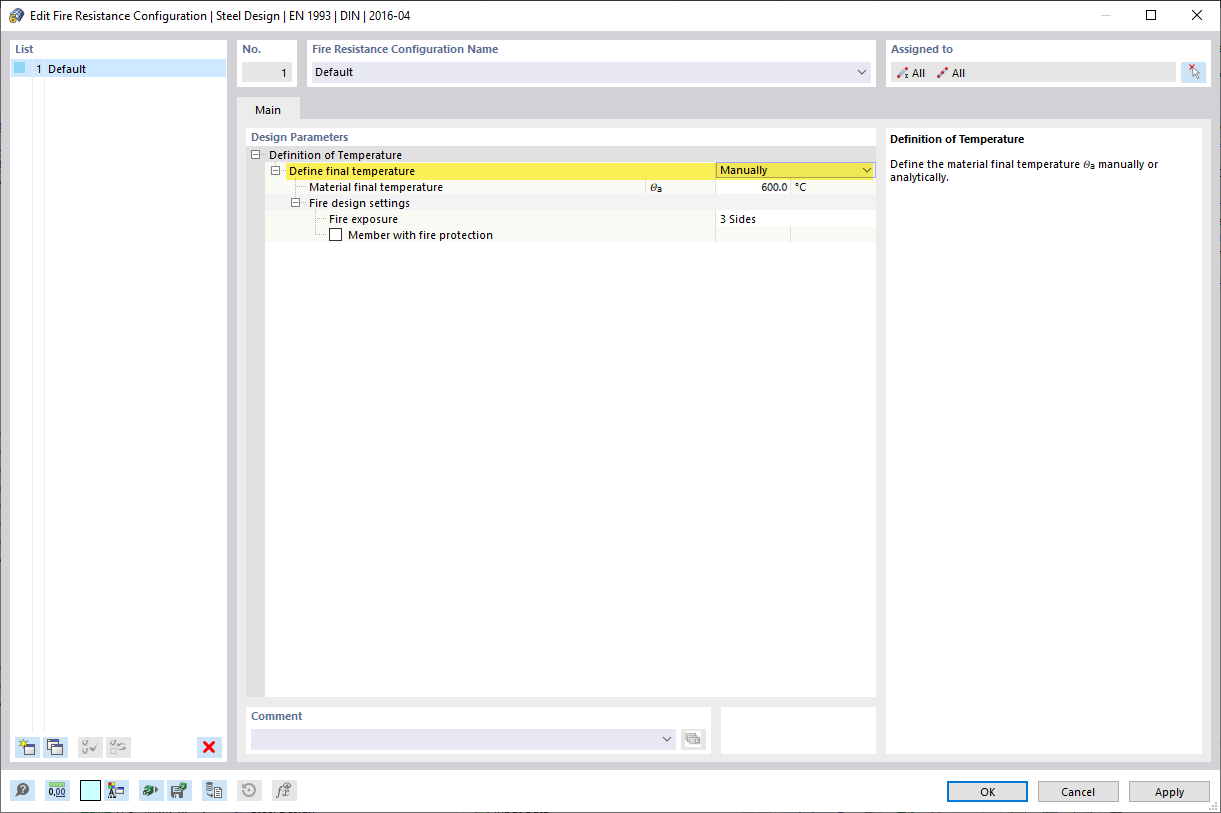
Task: Click the green load-default-settings arrow icon
Action: (151, 790)
